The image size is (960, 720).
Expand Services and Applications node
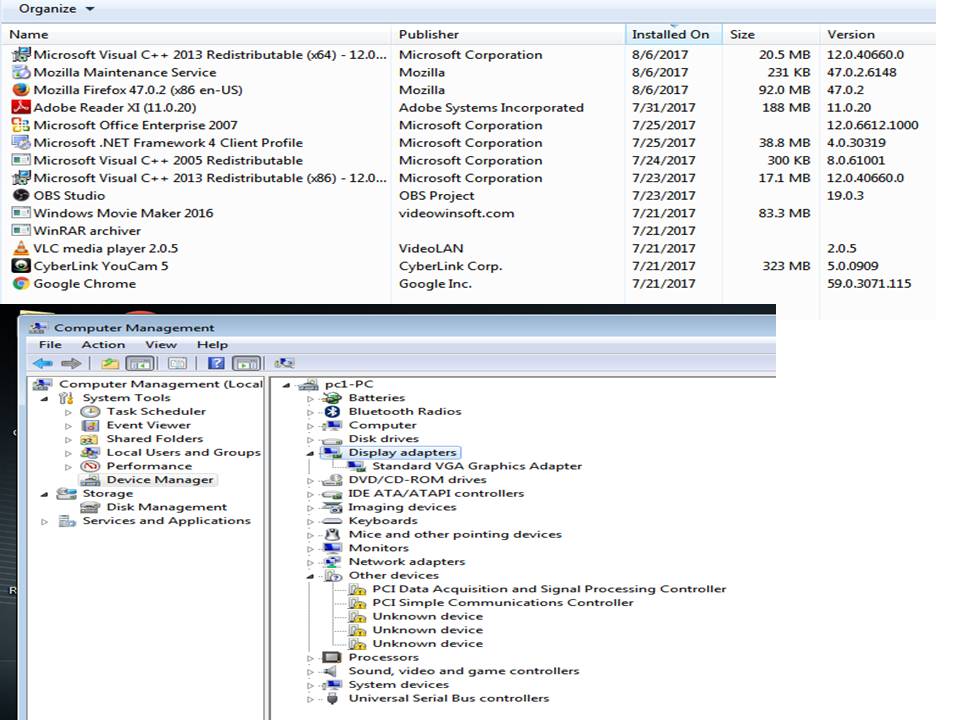(x=44, y=522)
